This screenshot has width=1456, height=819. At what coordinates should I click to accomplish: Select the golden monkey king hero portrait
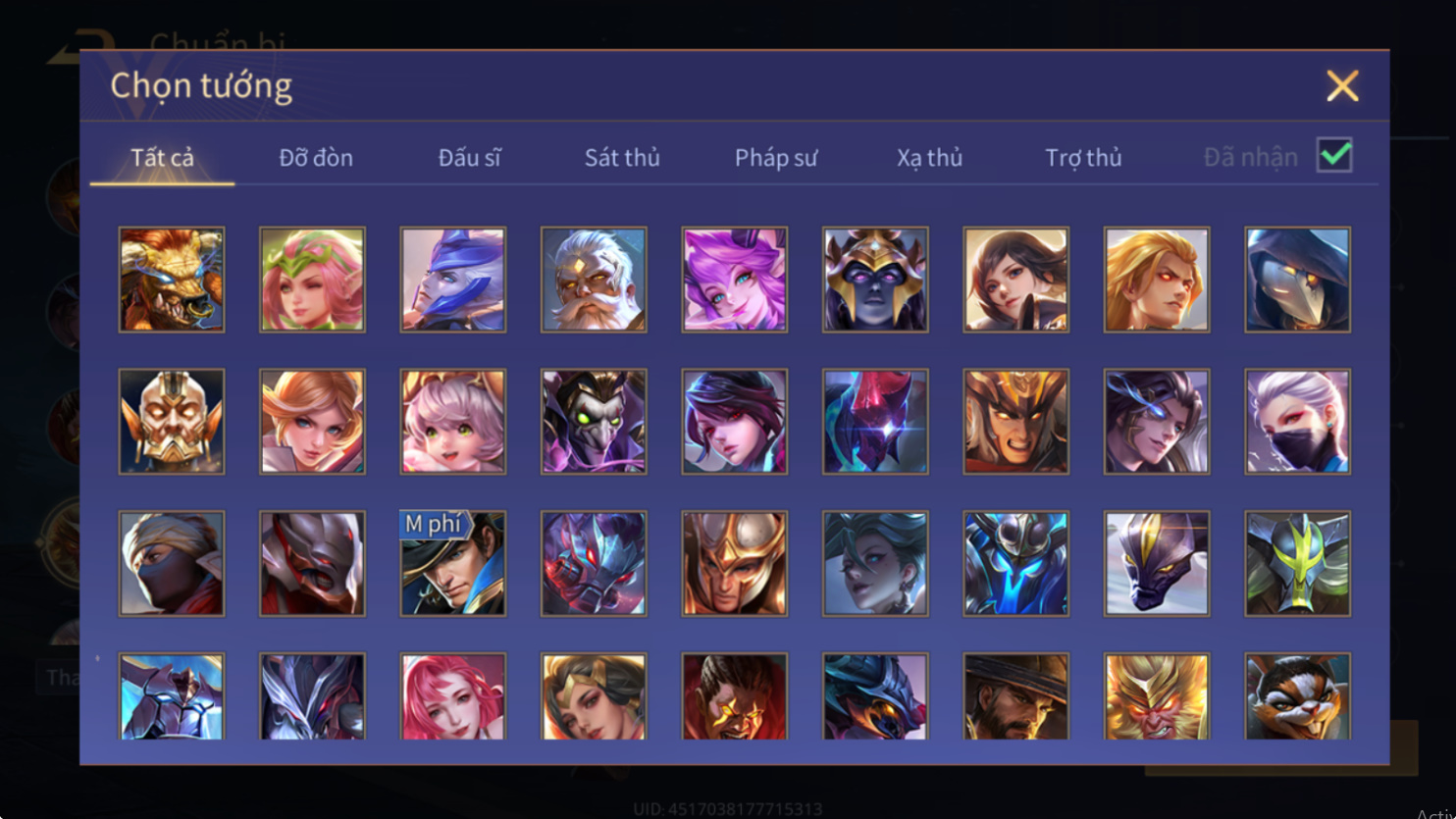(x=1157, y=696)
